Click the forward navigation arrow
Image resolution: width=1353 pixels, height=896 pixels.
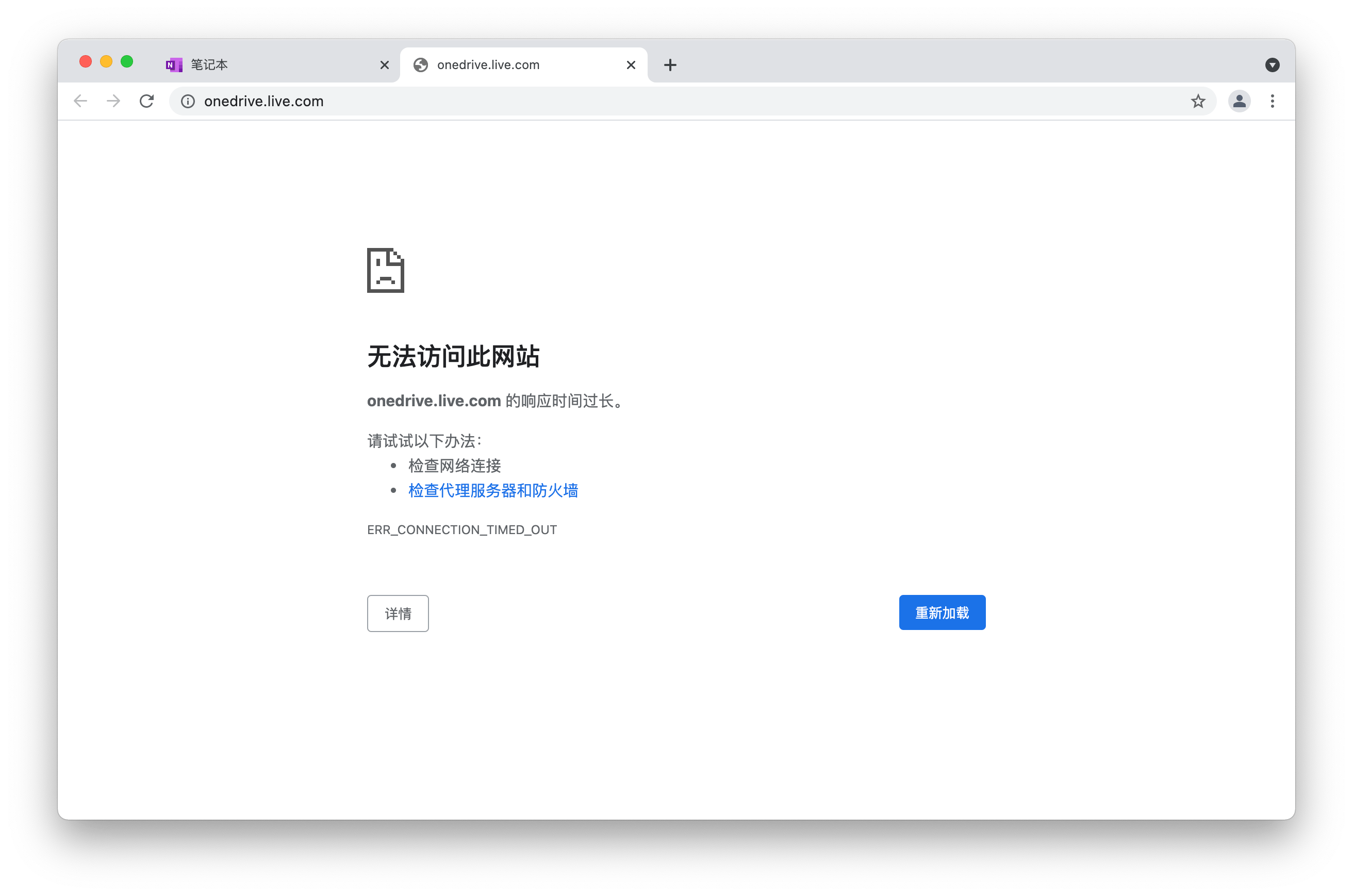click(x=113, y=101)
